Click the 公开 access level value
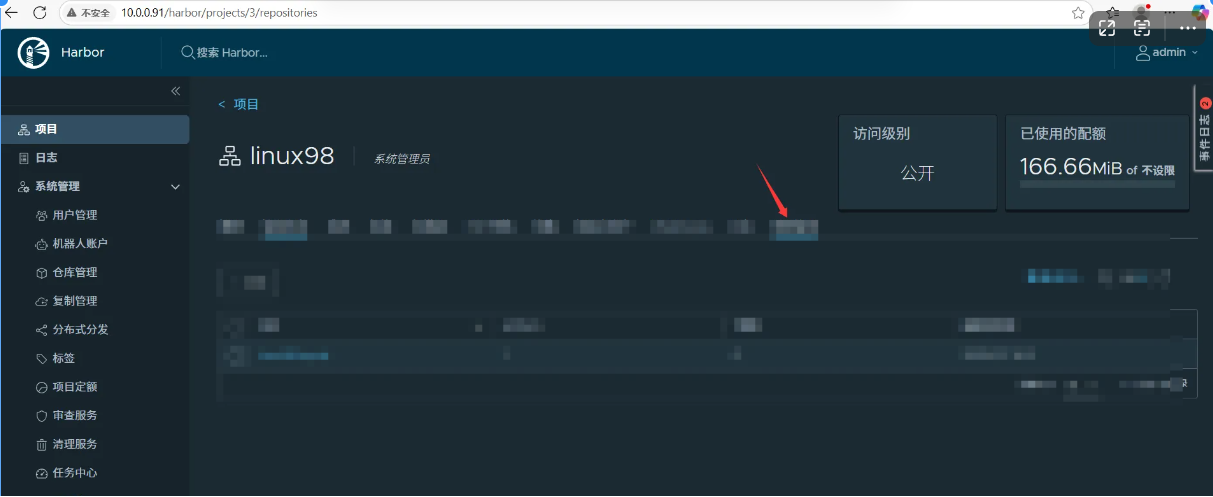The image size is (1213, 497). (x=917, y=173)
